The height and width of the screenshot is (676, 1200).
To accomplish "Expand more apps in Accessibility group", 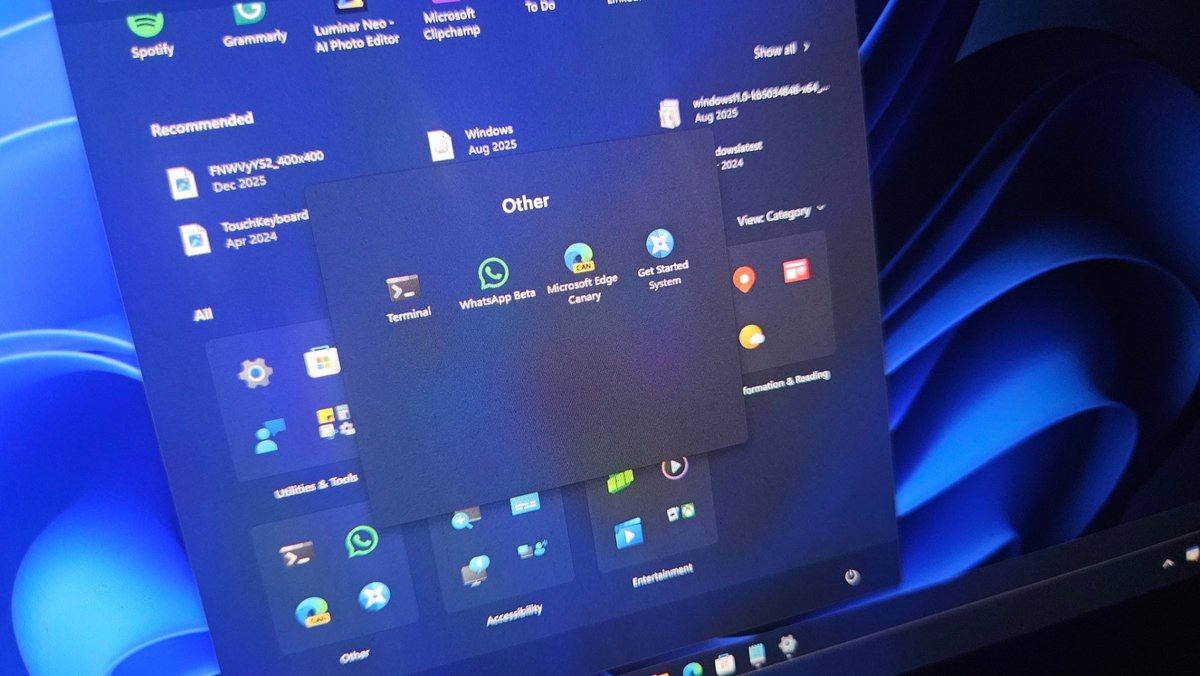I will (533, 548).
